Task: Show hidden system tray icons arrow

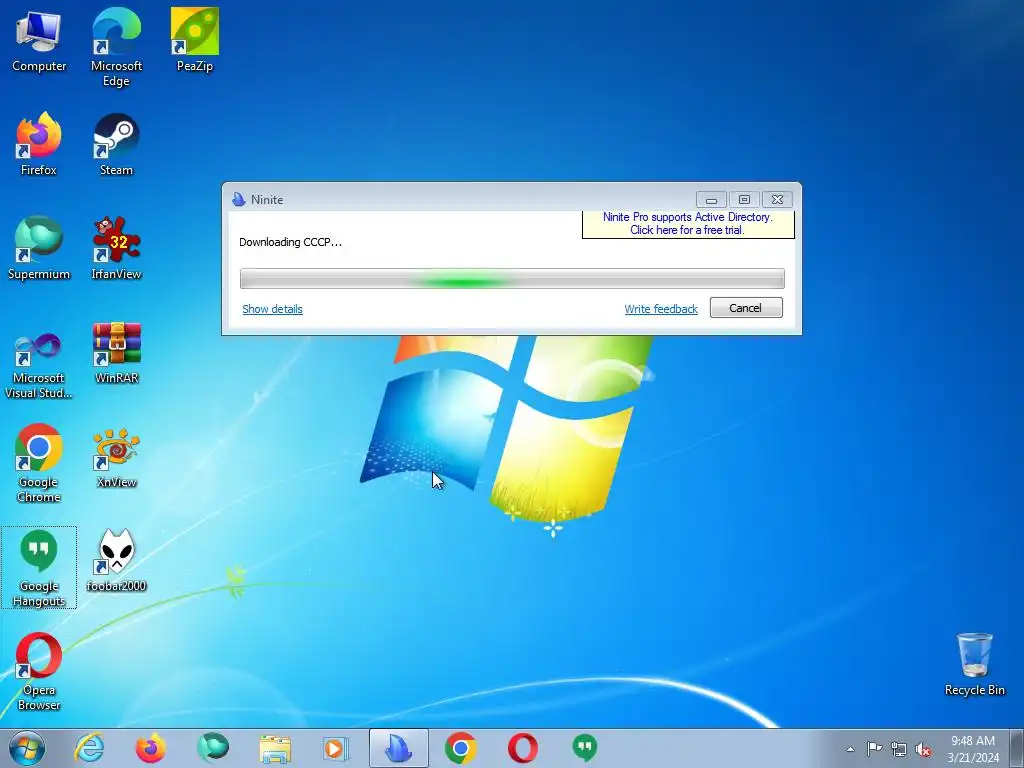Action: click(850, 749)
